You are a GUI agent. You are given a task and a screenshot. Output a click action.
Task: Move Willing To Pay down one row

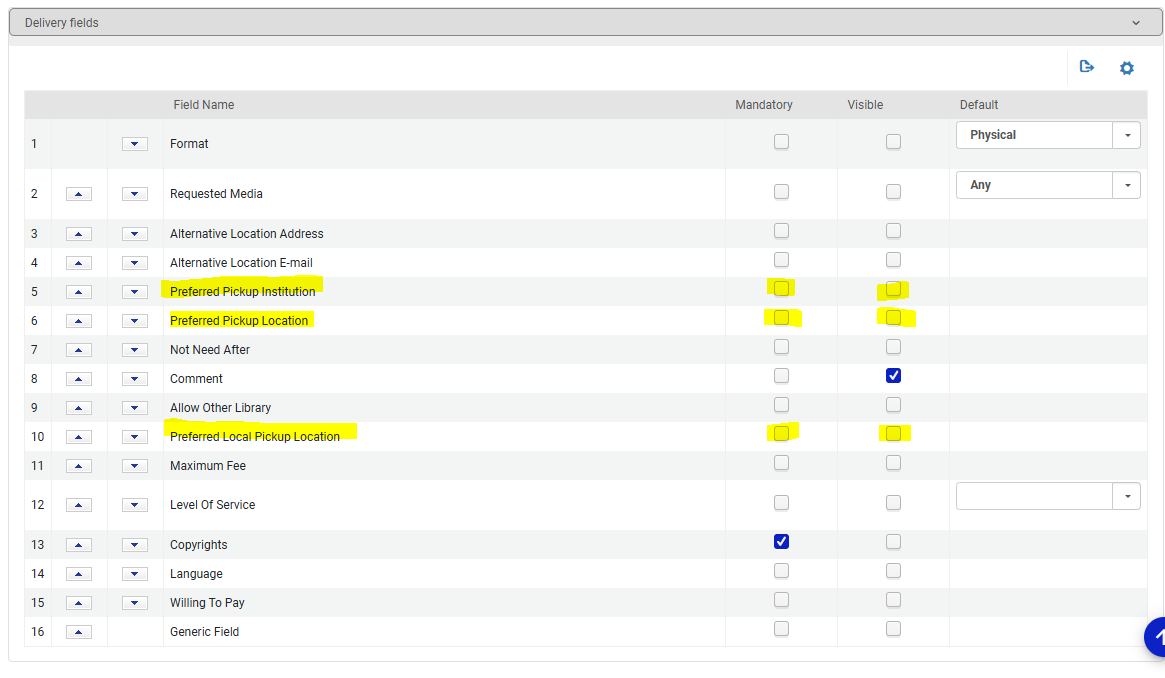pos(134,602)
